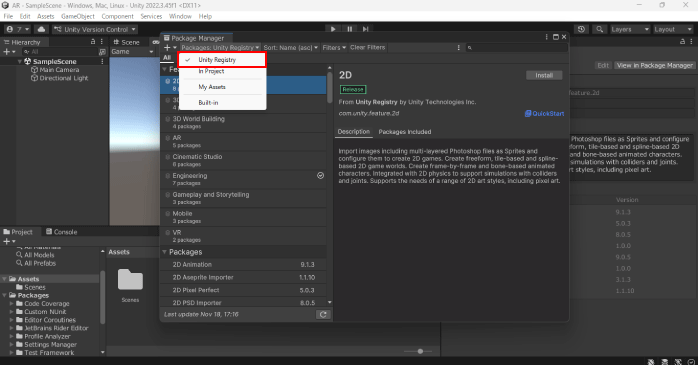Open the Game display dropdown

132,52
